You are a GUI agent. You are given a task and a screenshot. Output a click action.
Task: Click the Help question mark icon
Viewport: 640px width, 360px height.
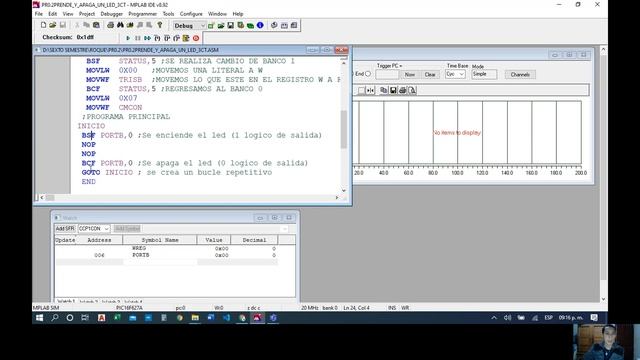pyautogui.click(x=160, y=25)
